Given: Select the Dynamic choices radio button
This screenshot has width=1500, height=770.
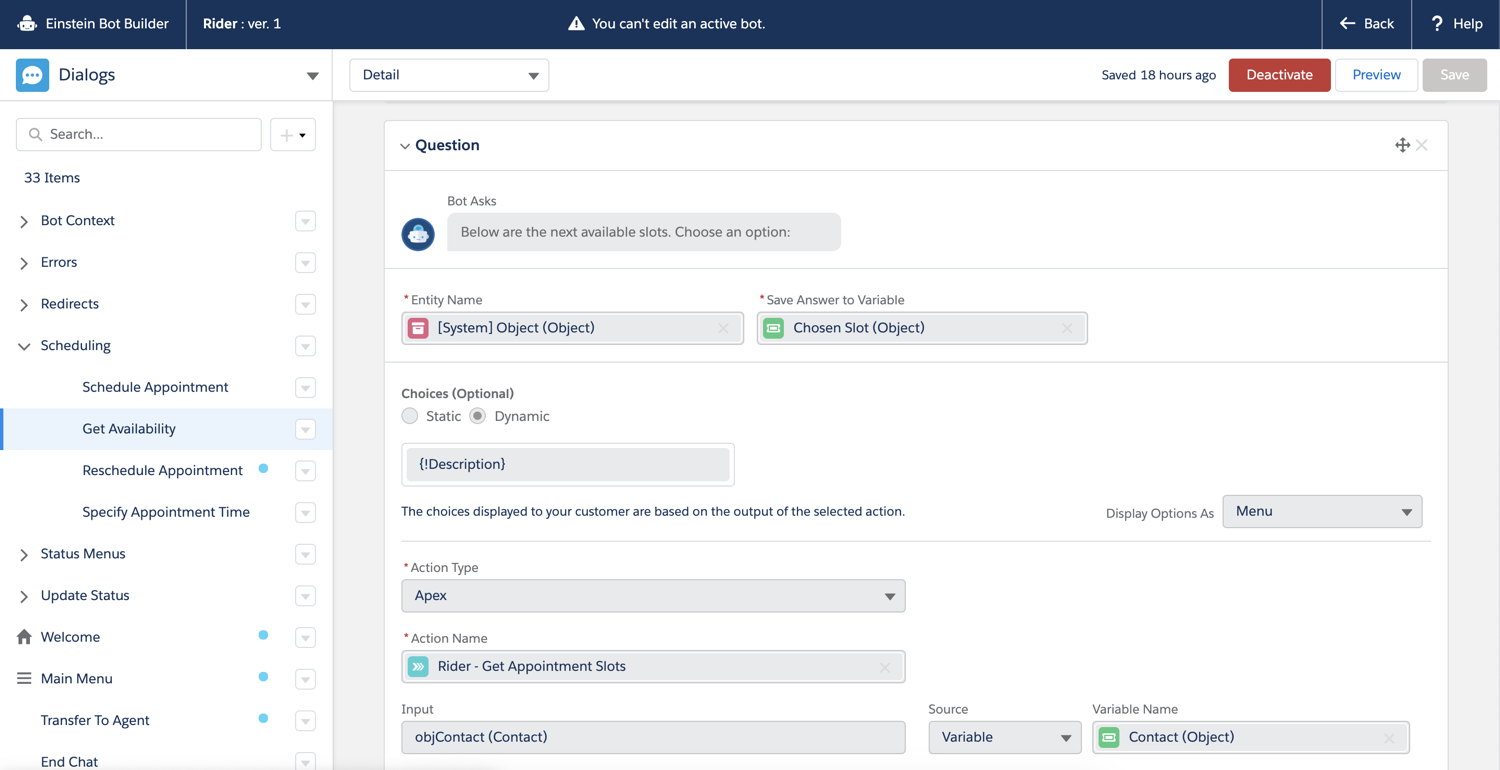Looking at the screenshot, I should 478,416.
